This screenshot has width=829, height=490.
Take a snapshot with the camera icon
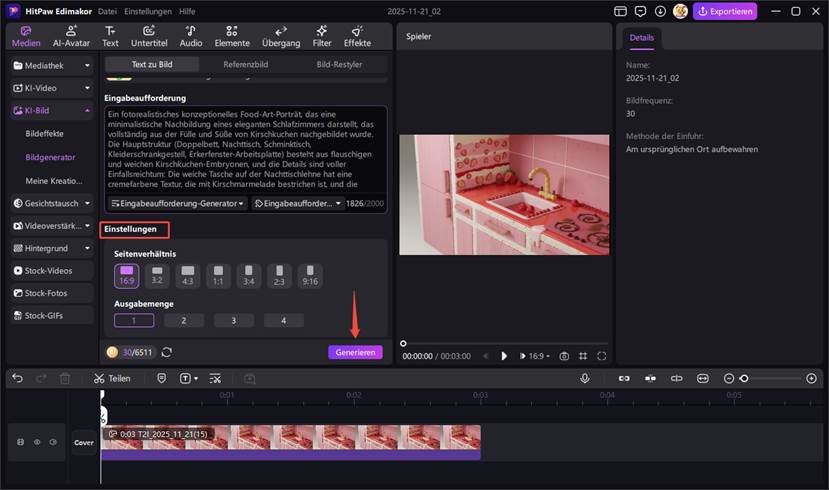click(564, 356)
